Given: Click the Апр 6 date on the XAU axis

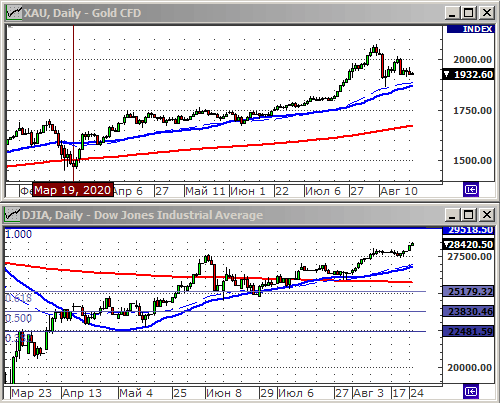Looking at the screenshot, I should tap(128, 191).
